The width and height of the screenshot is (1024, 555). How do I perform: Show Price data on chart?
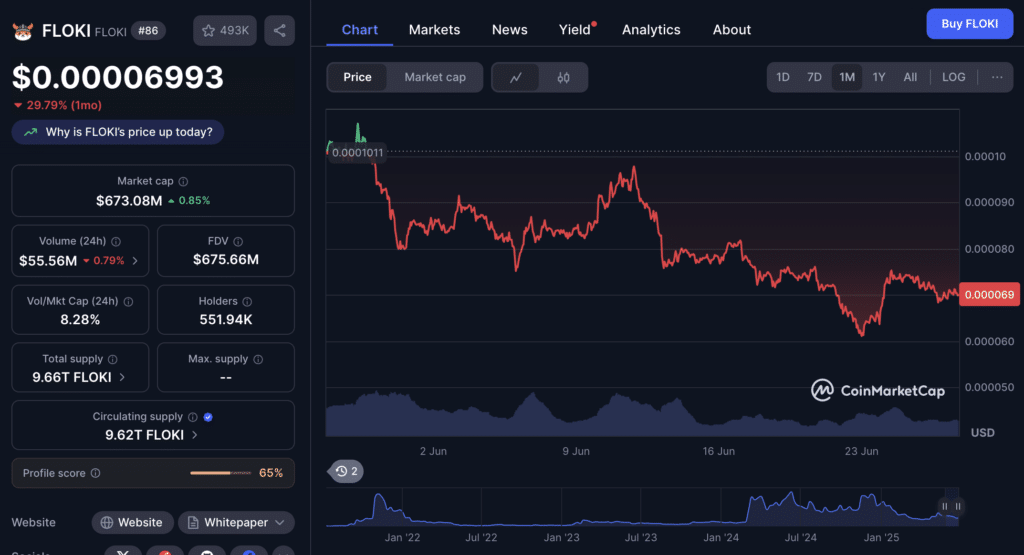357,77
